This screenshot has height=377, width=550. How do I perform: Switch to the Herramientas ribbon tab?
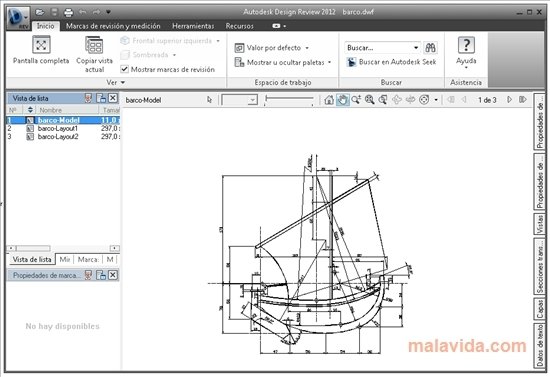click(x=193, y=26)
